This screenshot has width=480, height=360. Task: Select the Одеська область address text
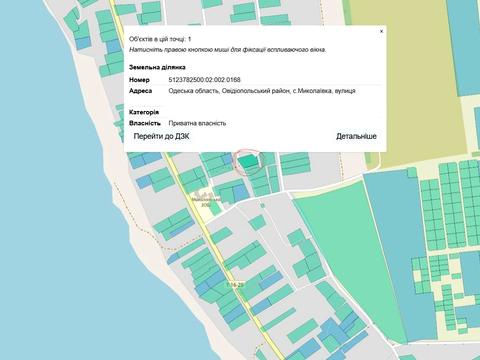pos(262,91)
